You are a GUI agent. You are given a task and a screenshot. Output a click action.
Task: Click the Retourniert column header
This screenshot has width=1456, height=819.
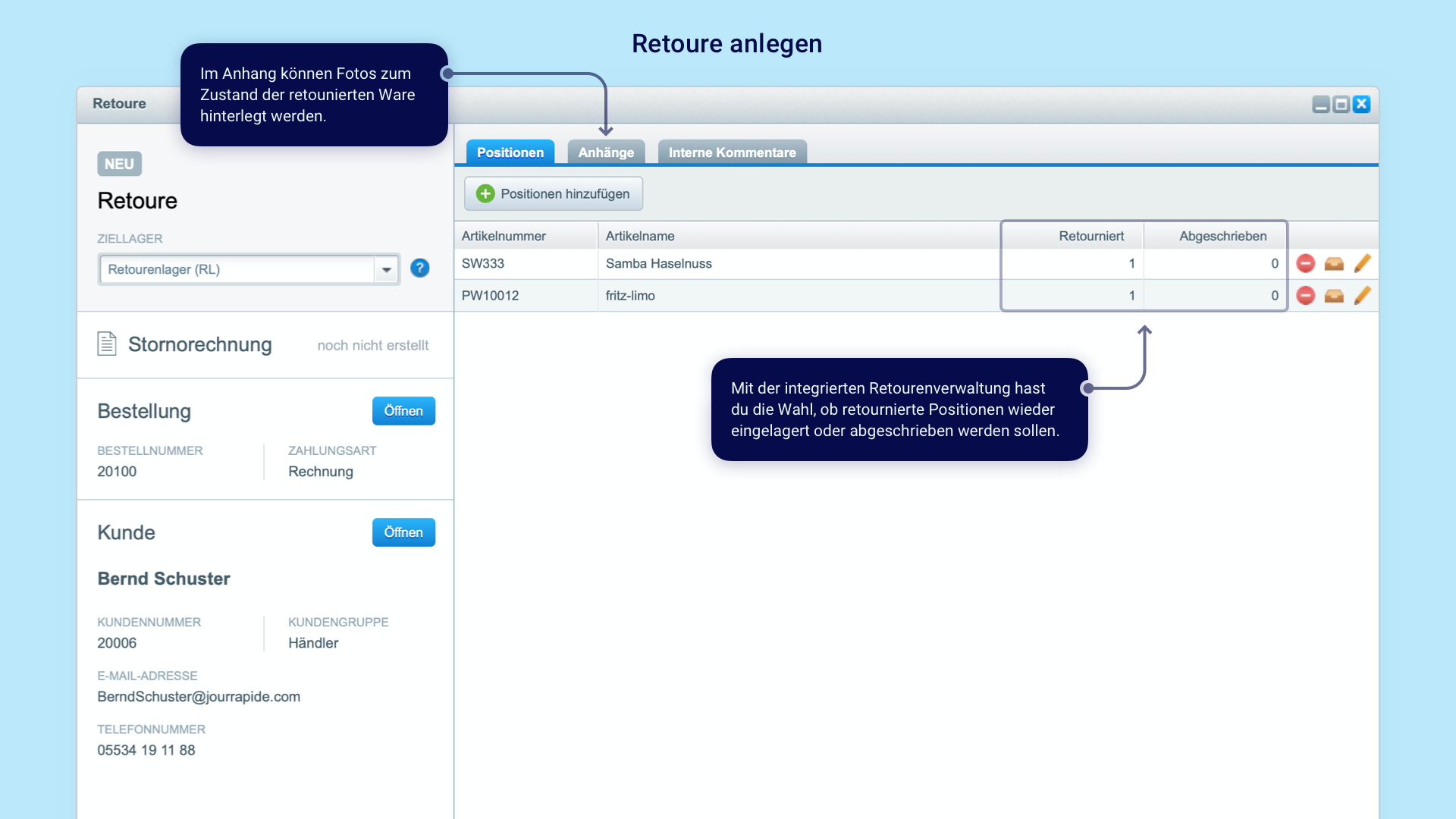pos(1072,236)
